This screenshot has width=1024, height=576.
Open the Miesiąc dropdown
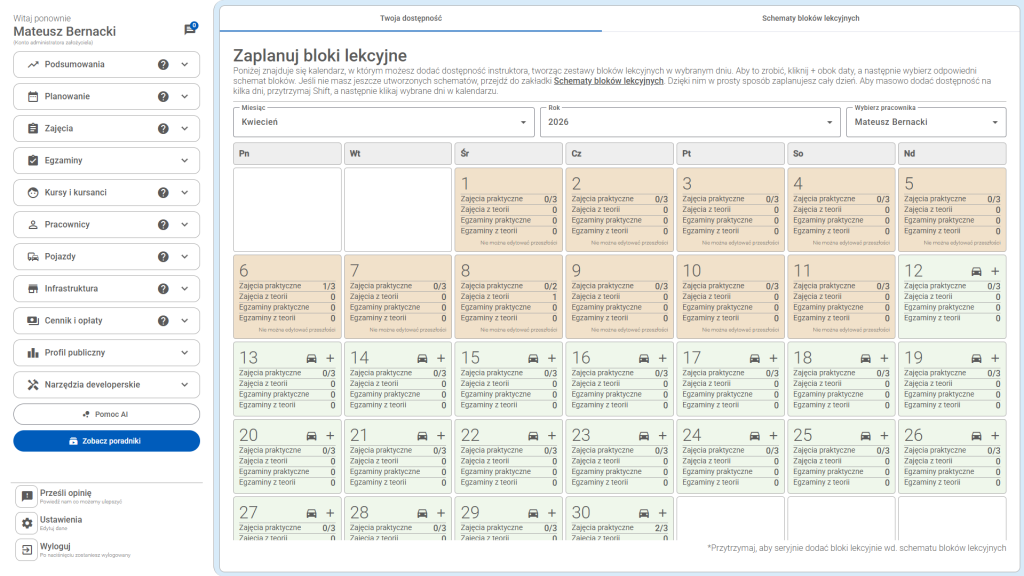[384, 122]
